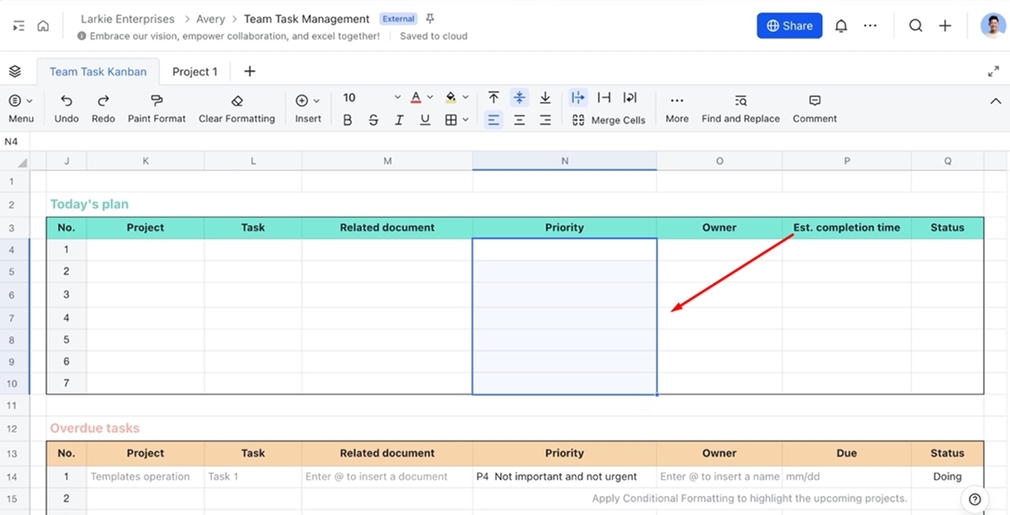Click the Clear Formatting eraser icon
1010x515 pixels.
237,101
